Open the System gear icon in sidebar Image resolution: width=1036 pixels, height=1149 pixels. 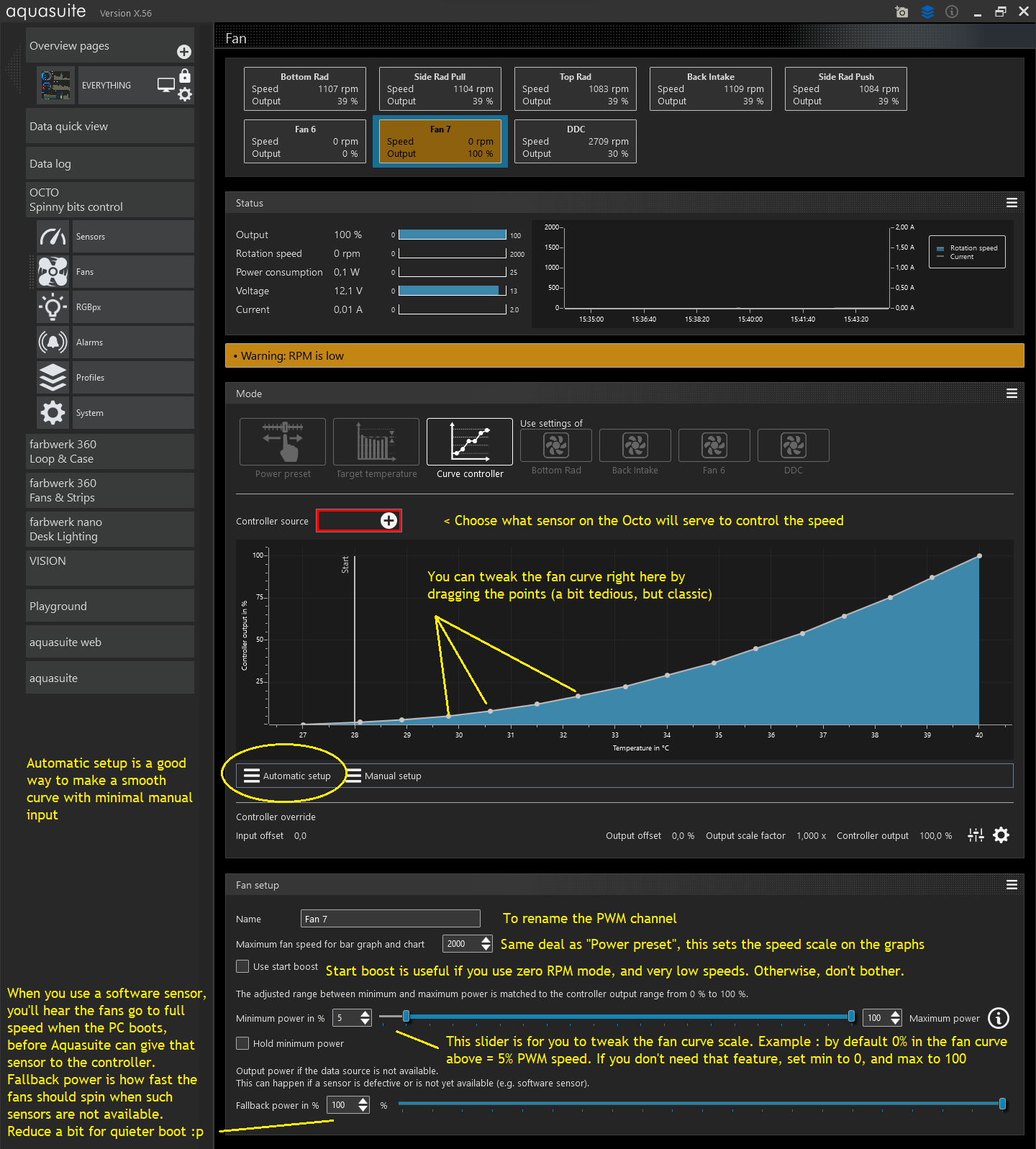coord(53,412)
